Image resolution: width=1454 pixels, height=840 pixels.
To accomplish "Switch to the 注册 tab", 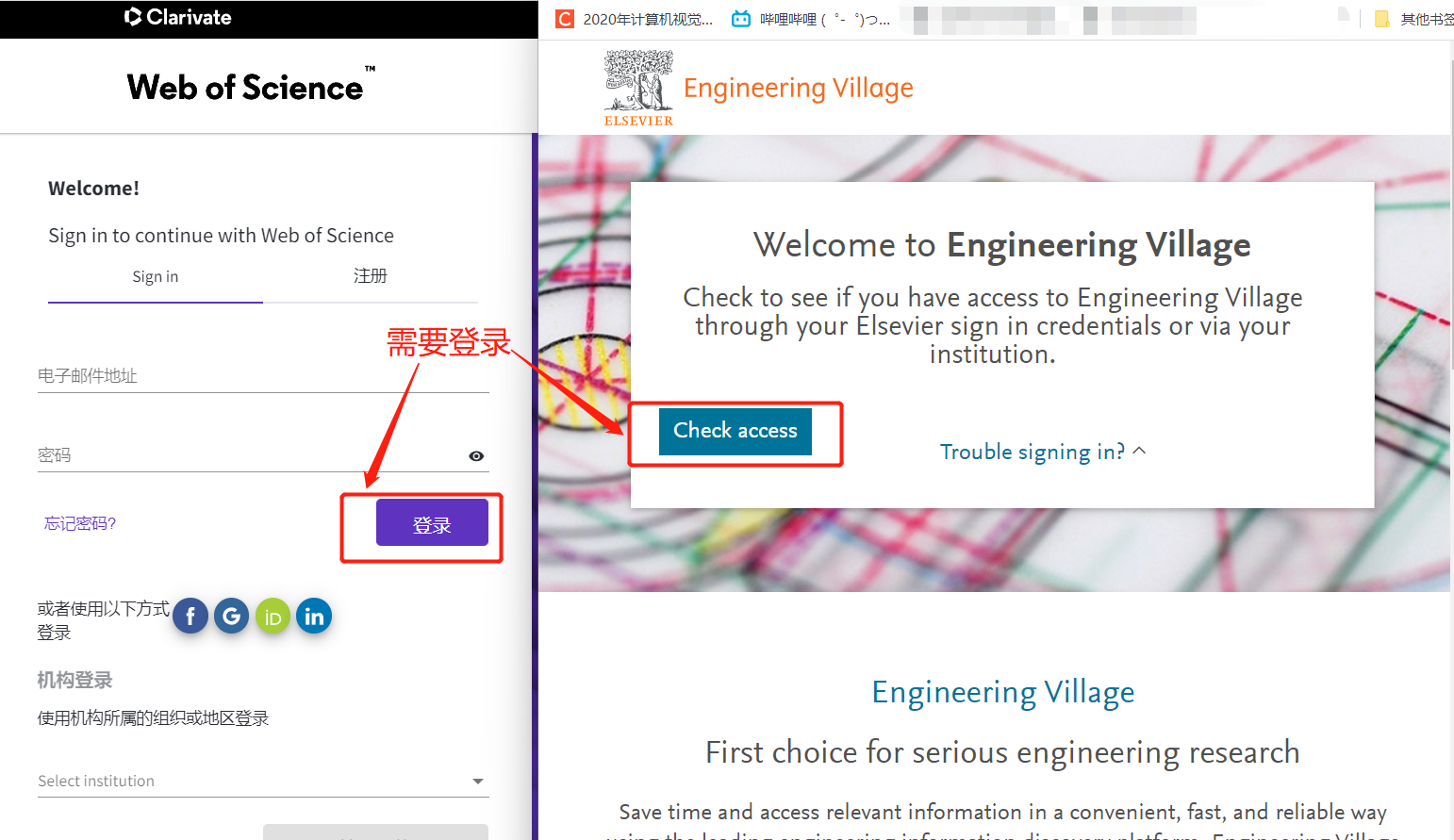I will coord(371,276).
